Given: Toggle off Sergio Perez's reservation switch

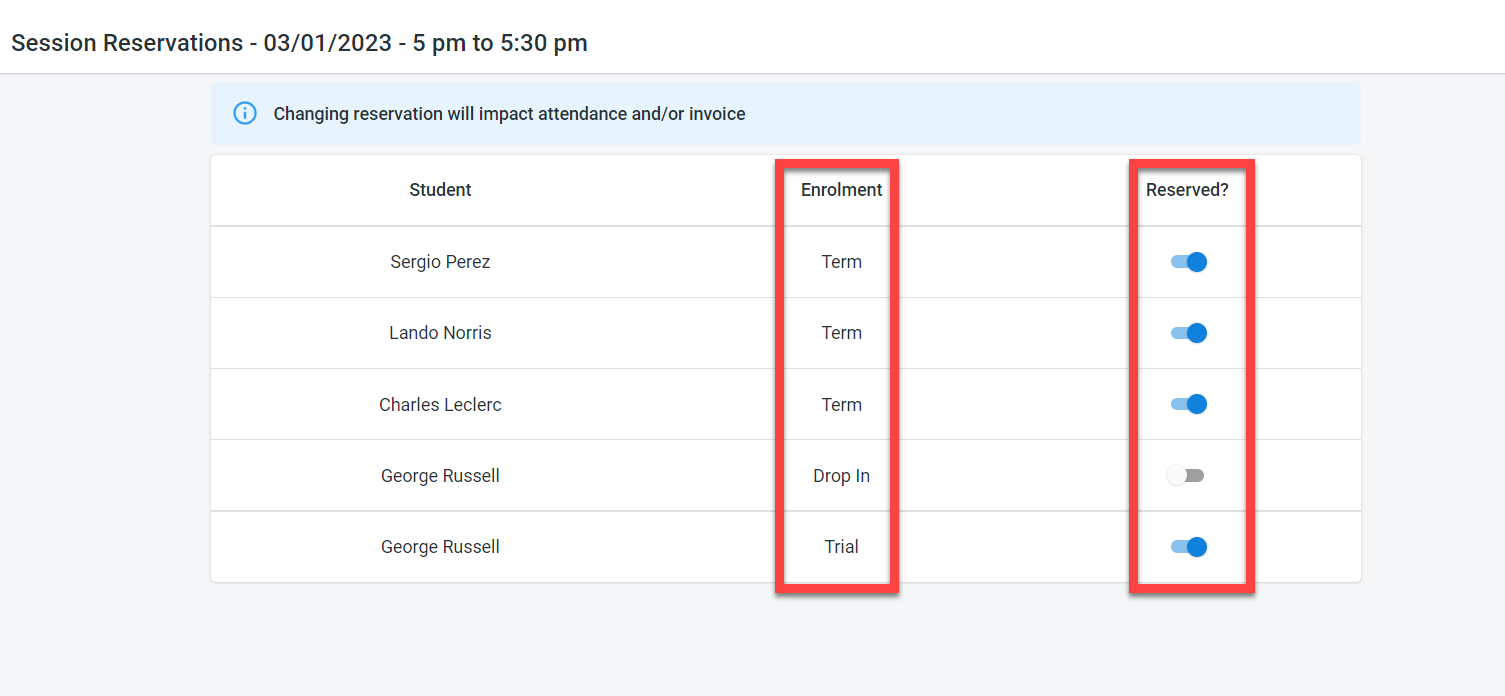Looking at the screenshot, I should point(1189,262).
